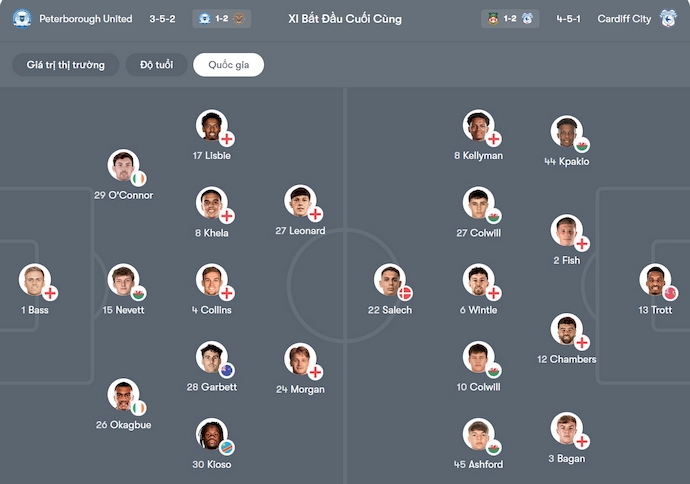Click Garbett's player photo

(211, 357)
